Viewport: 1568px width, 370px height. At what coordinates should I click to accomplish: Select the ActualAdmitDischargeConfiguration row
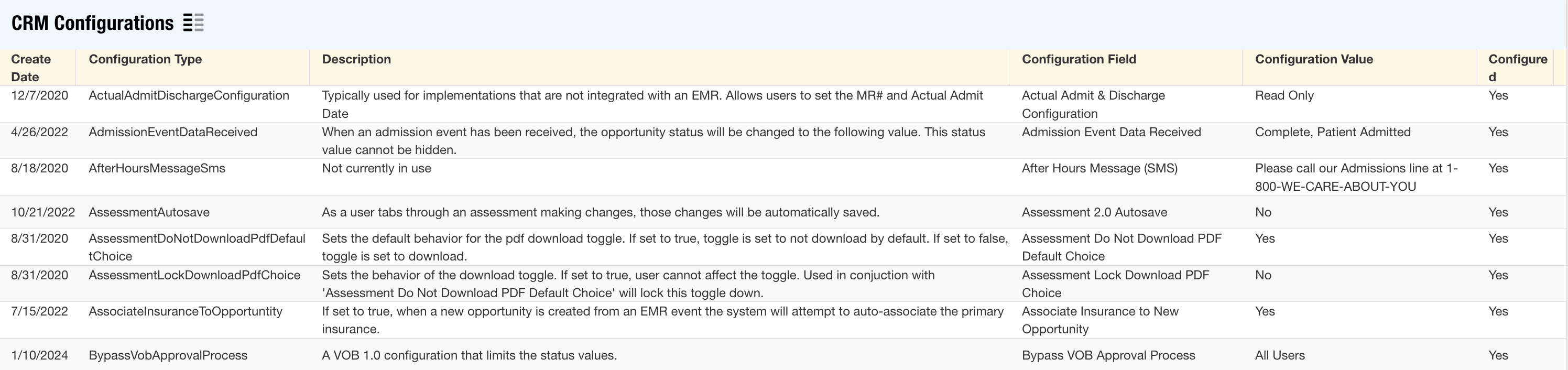point(189,95)
